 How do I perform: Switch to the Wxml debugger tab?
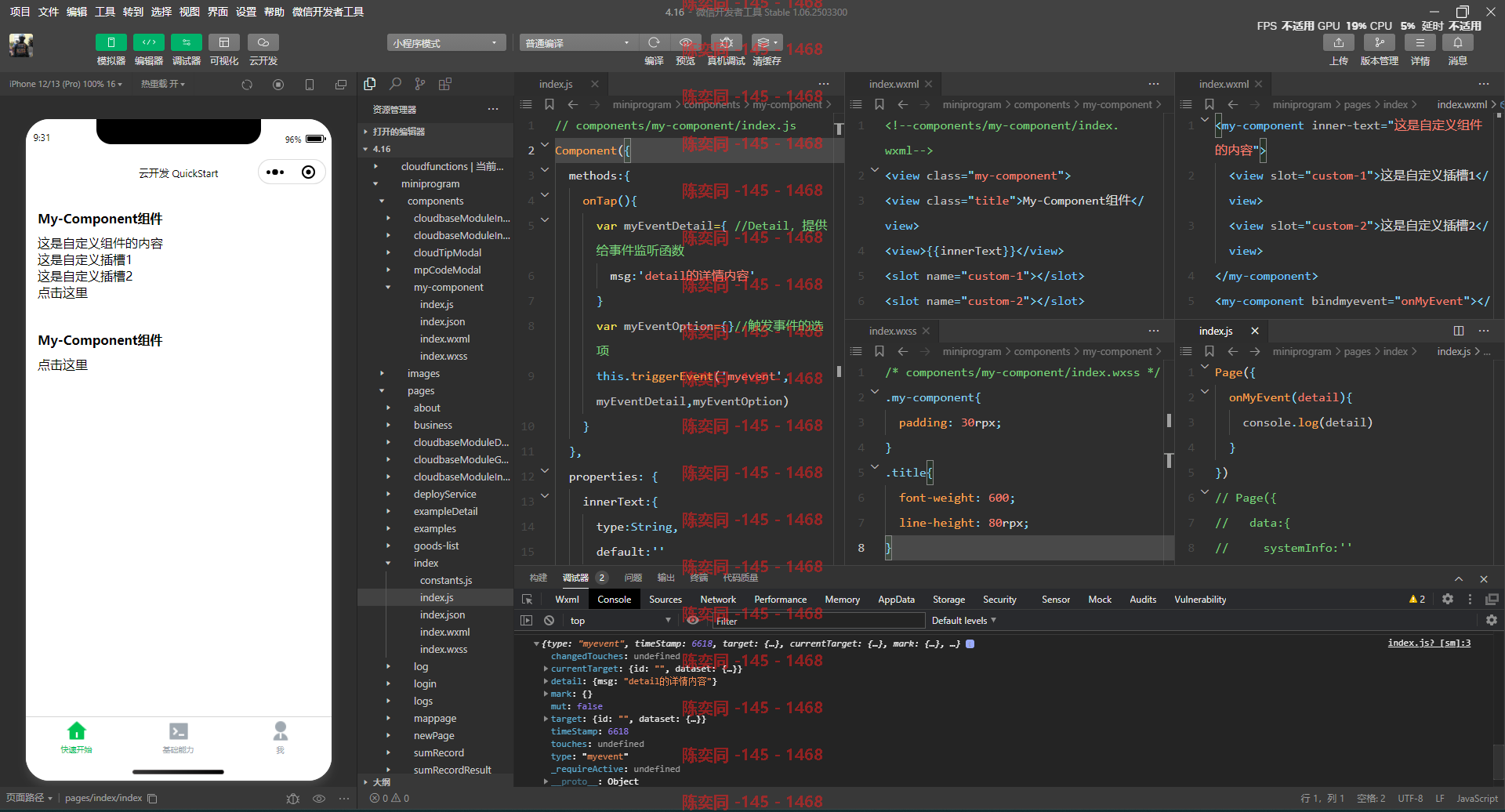pyautogui.click(x=567, y=599)
